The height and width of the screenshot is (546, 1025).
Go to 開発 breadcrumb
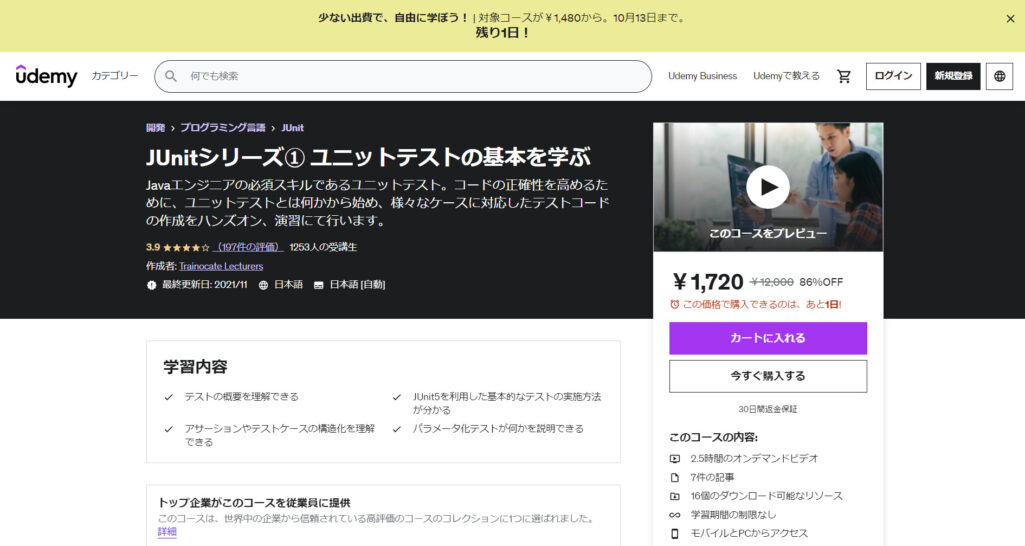click(156, 128)
